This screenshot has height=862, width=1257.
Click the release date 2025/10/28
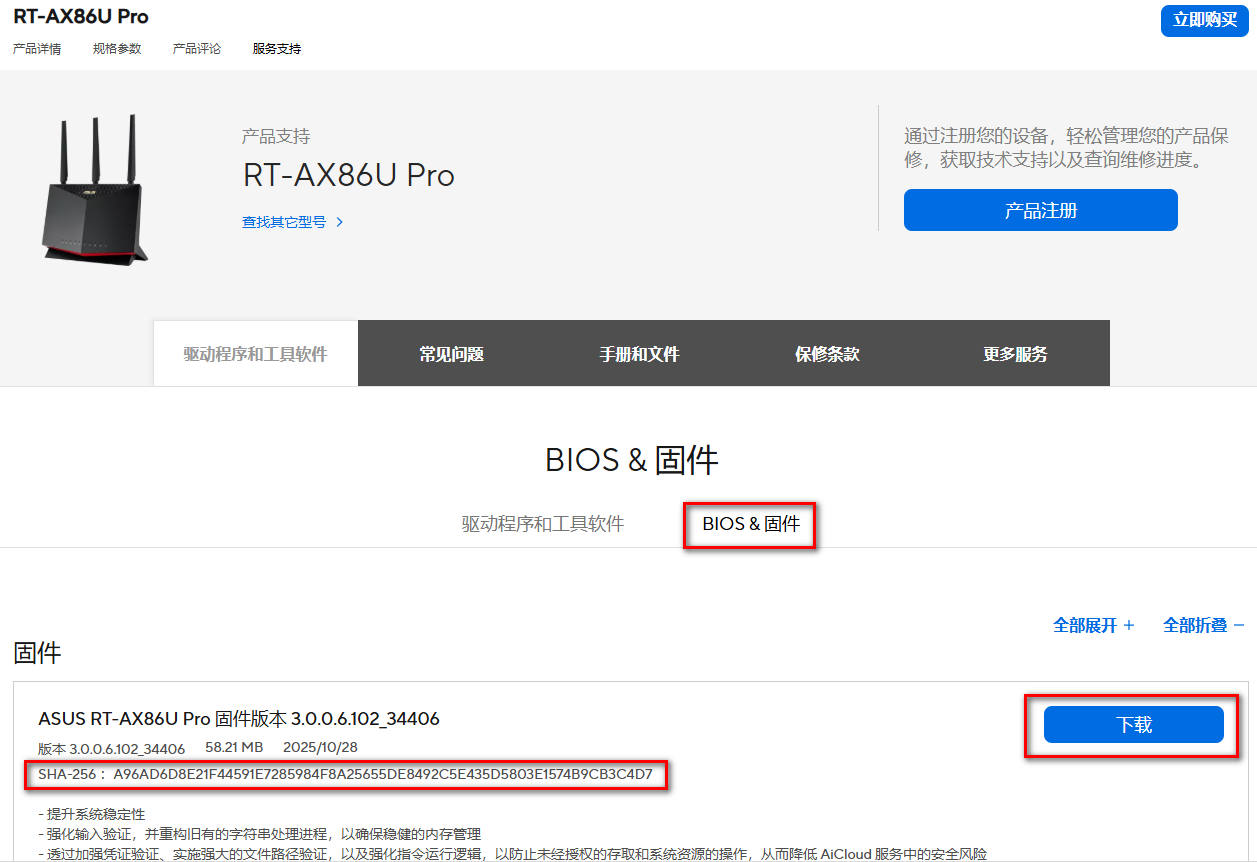320,748
